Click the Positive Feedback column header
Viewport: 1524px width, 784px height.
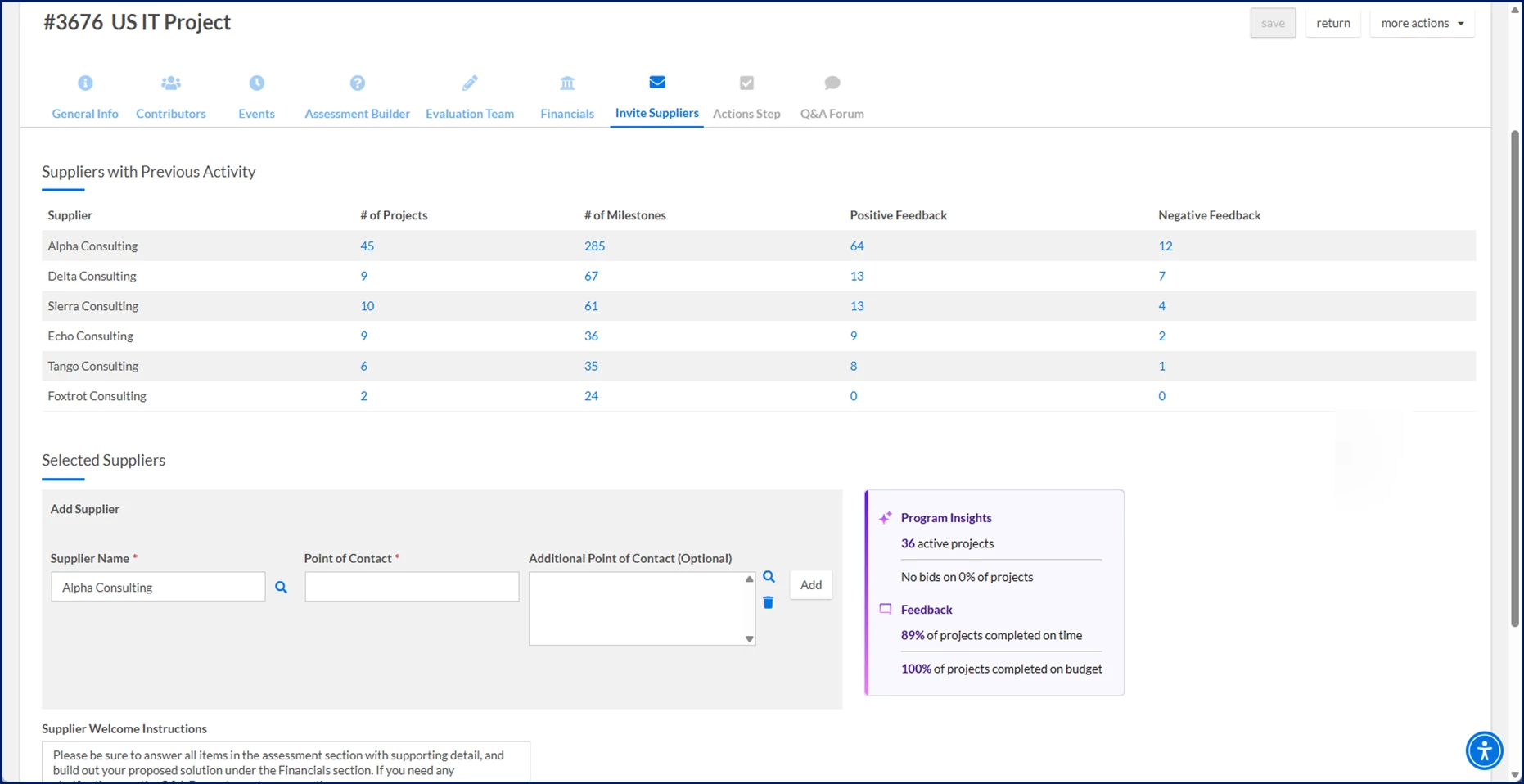(898, 215)
